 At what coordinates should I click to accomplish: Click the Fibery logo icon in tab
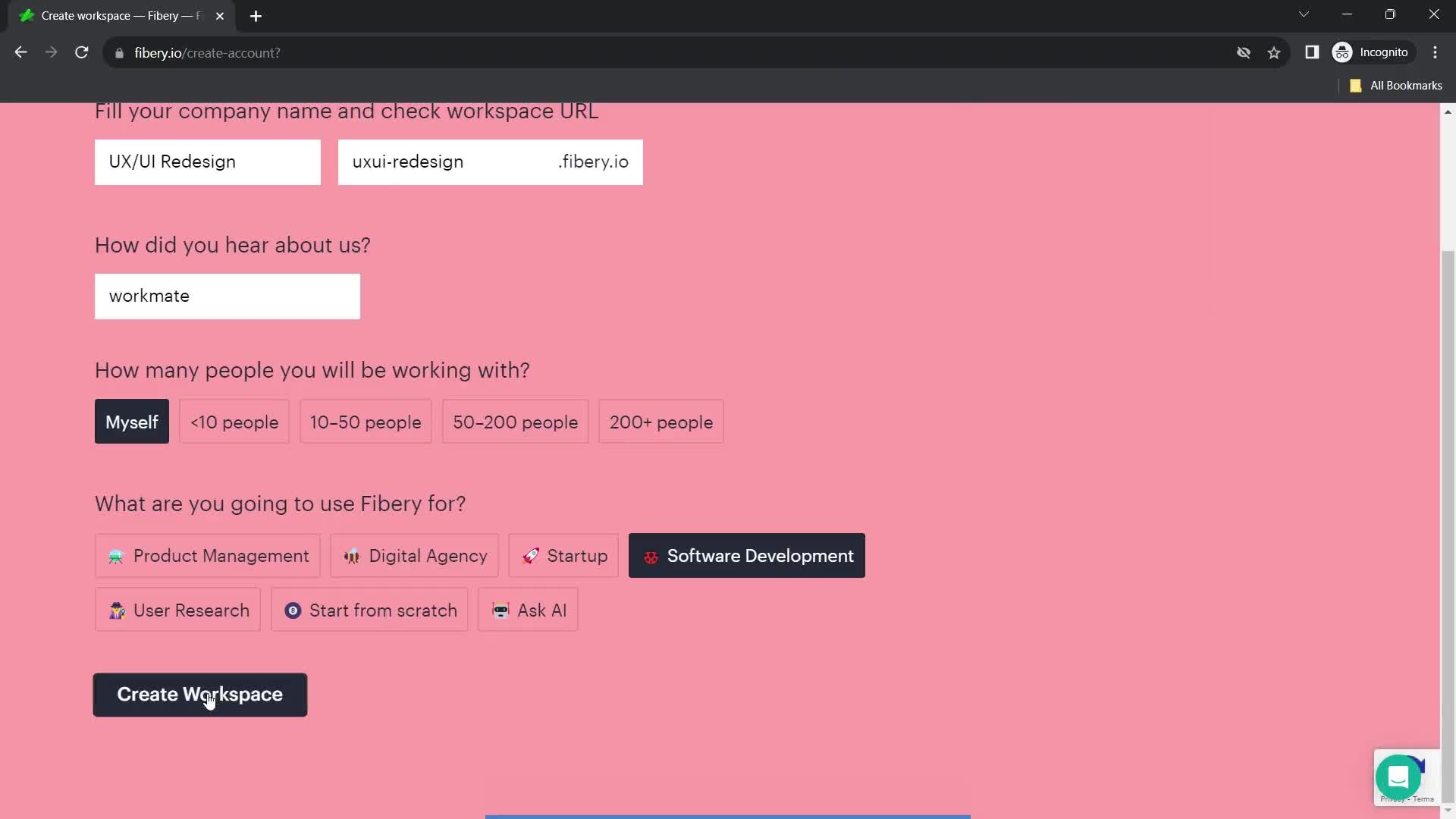click(28, 15)
